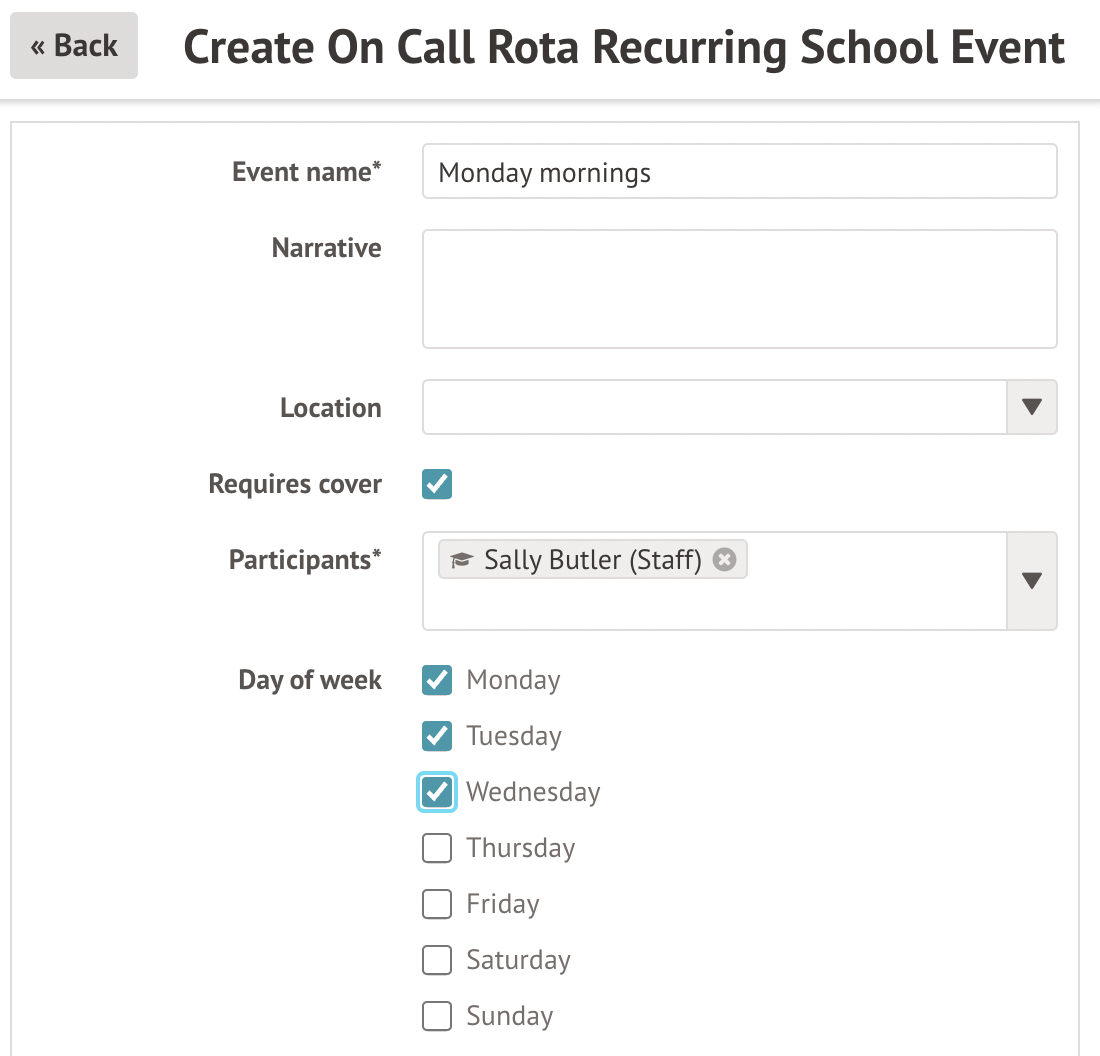This screenshot has width=1100, height=1056.
Task: Enable the Thursday checkbox
Action: (x=437, y=848)
